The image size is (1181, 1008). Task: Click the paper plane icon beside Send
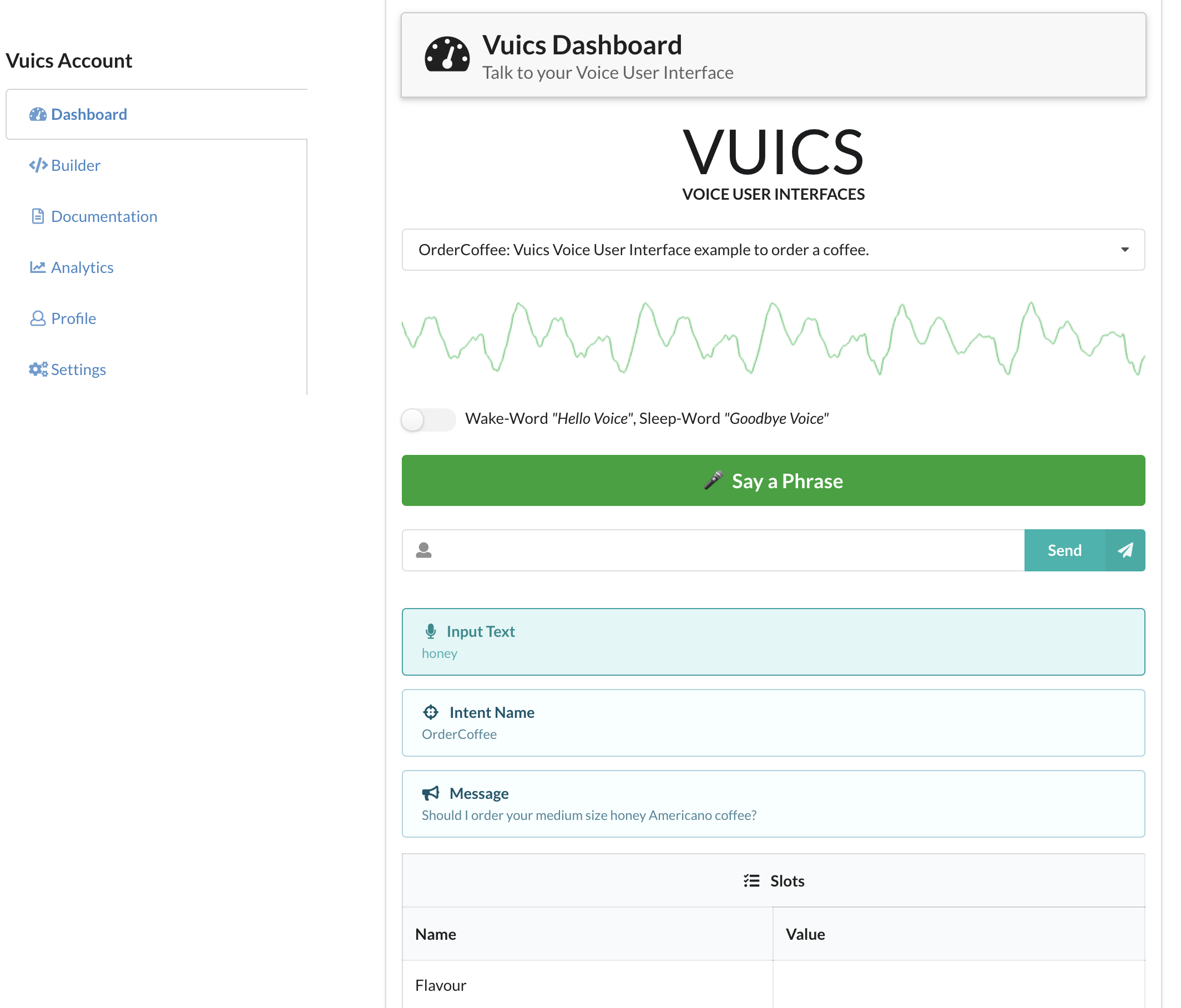(1125, 550)
